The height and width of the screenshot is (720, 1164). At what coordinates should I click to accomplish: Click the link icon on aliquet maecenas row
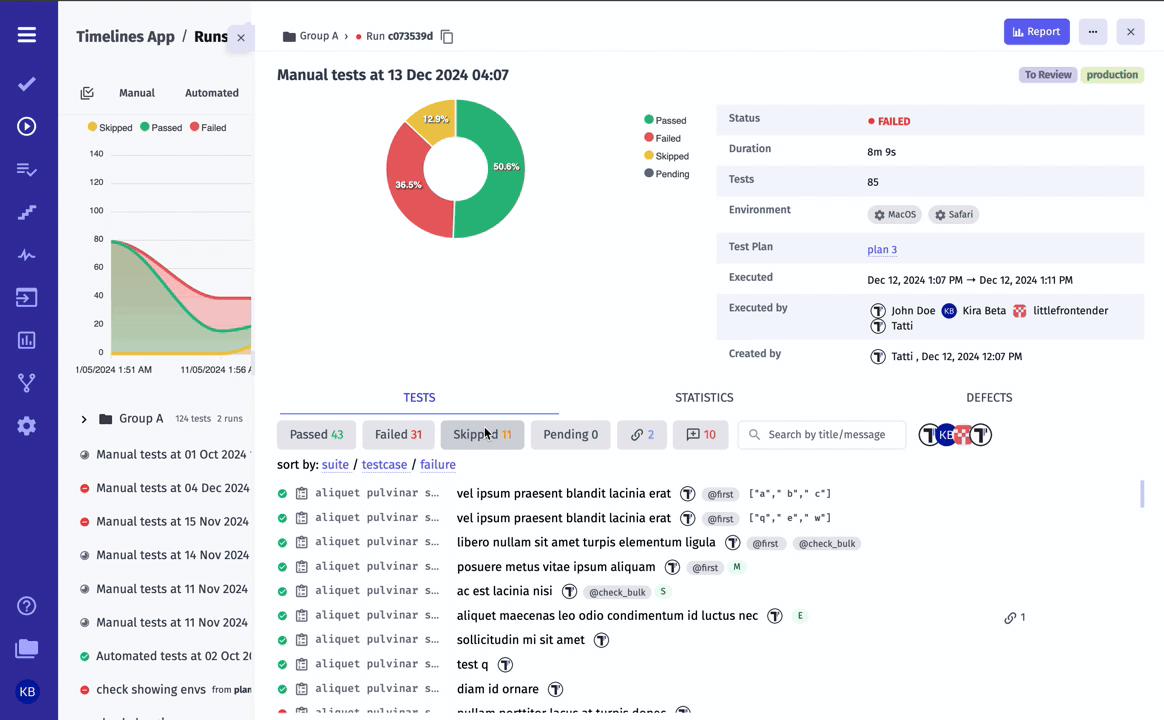[x=1010, y=618]
